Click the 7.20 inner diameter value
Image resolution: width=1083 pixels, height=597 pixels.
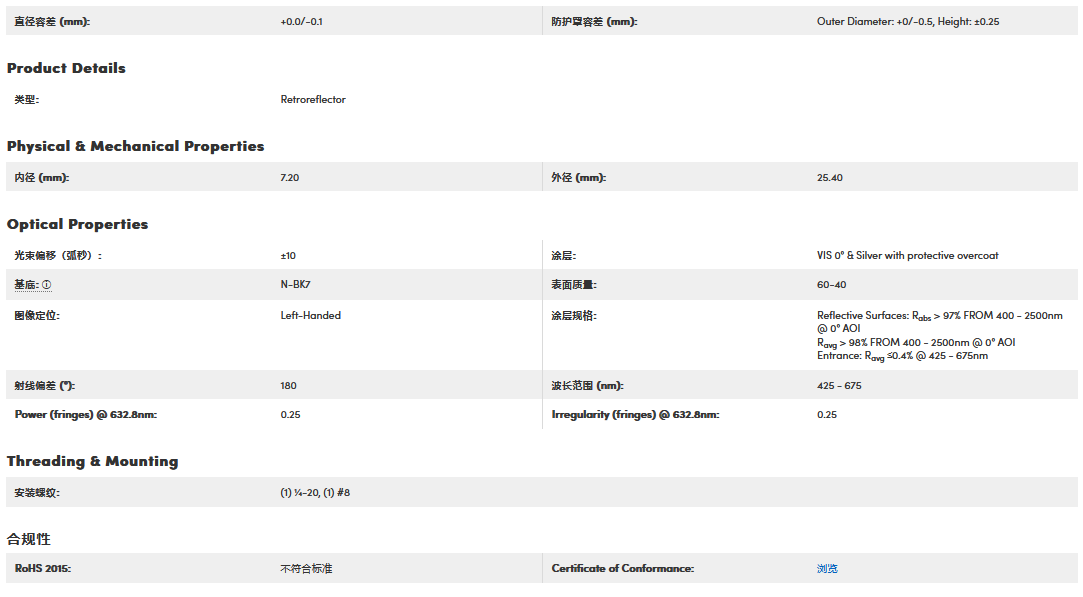290,178
